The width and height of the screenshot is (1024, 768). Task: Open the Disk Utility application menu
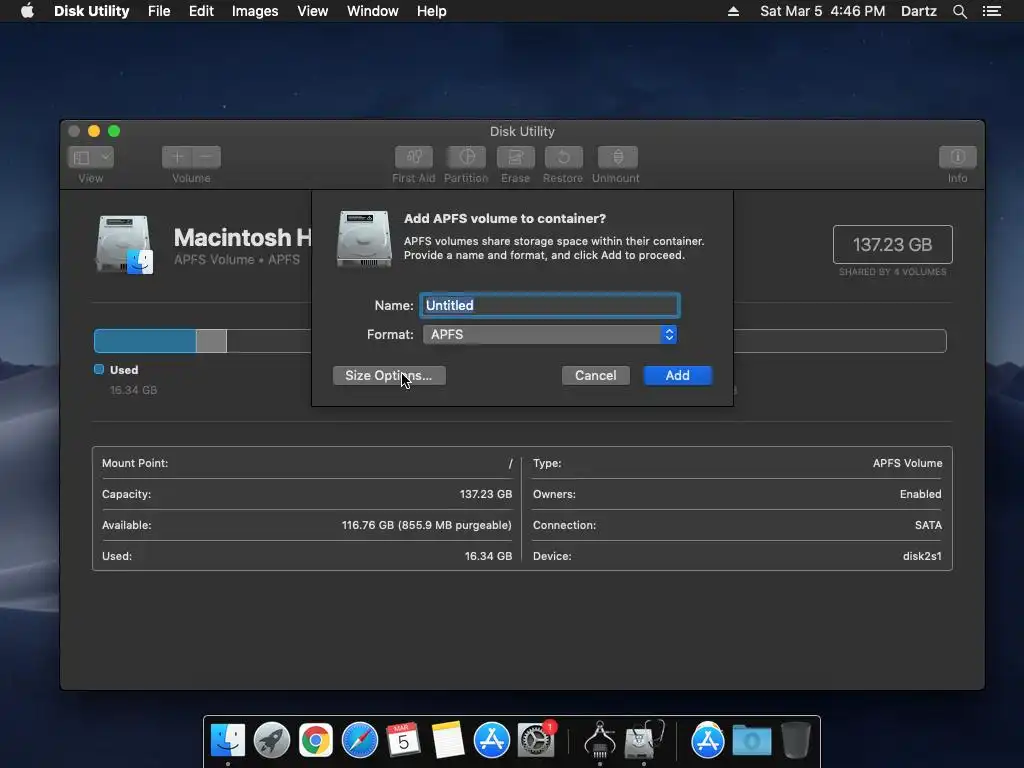tap(91, 11)
